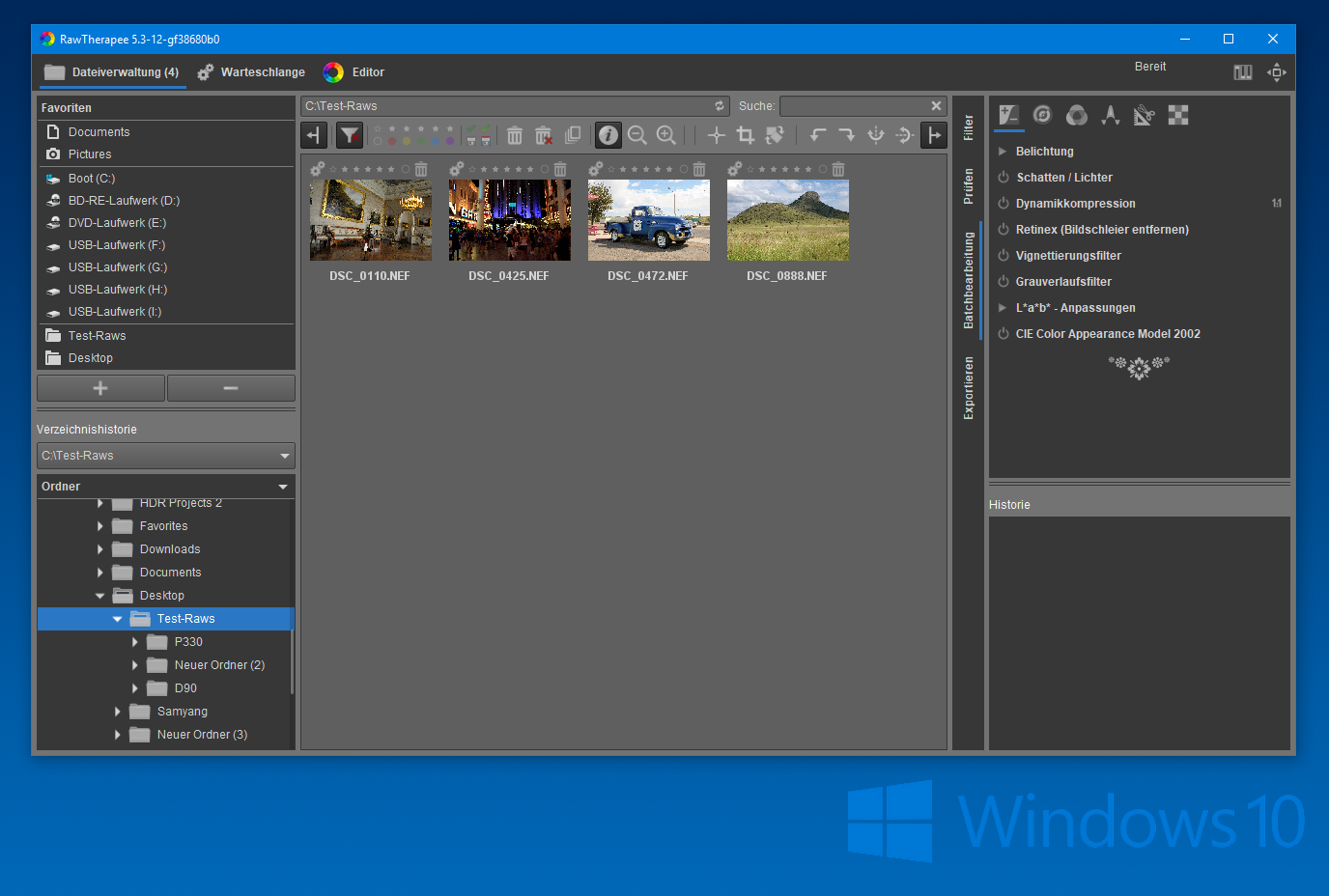
Task: Toggle the five-star rating filter
Action: click(450, 128)
